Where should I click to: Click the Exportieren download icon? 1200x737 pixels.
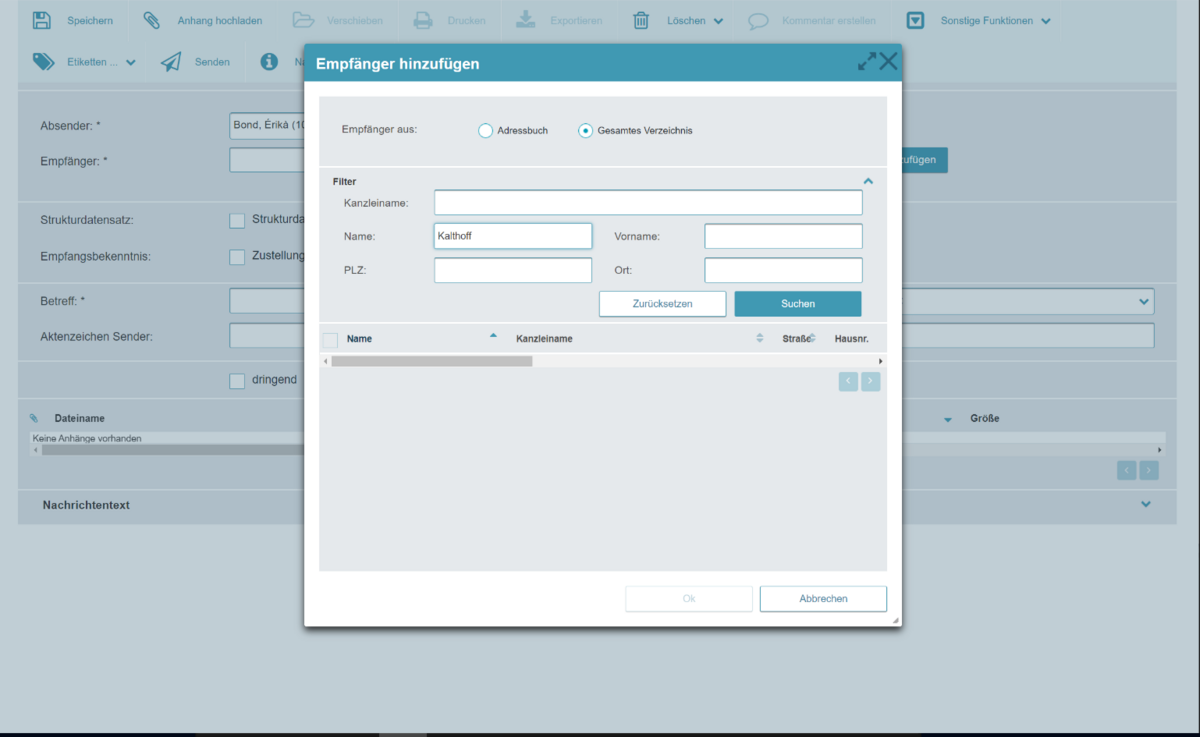click(x=525, y=20)
